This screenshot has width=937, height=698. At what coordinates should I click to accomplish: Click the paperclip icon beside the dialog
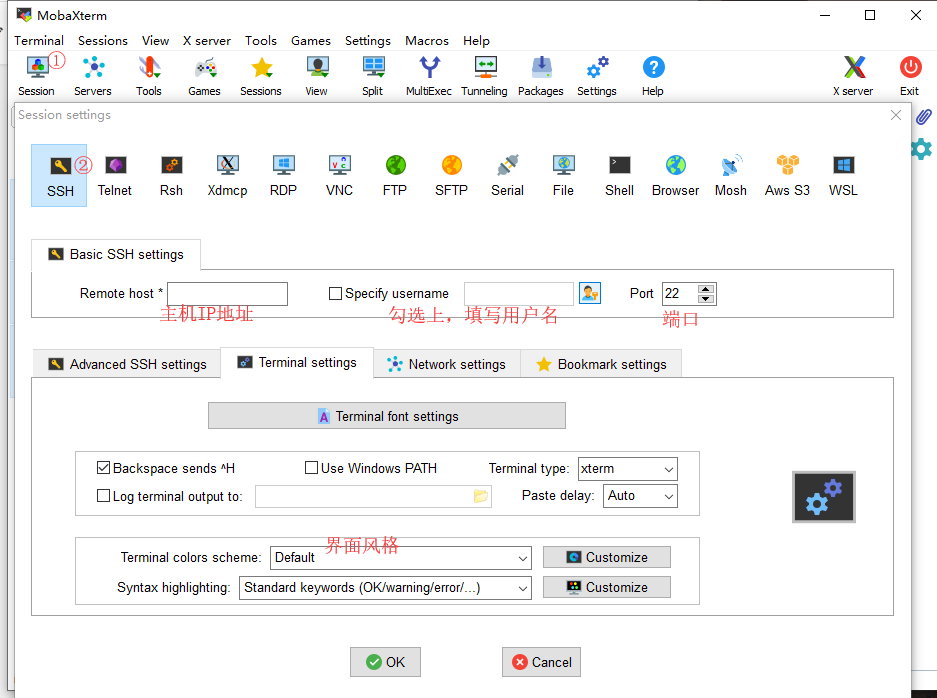coord(924,116)
